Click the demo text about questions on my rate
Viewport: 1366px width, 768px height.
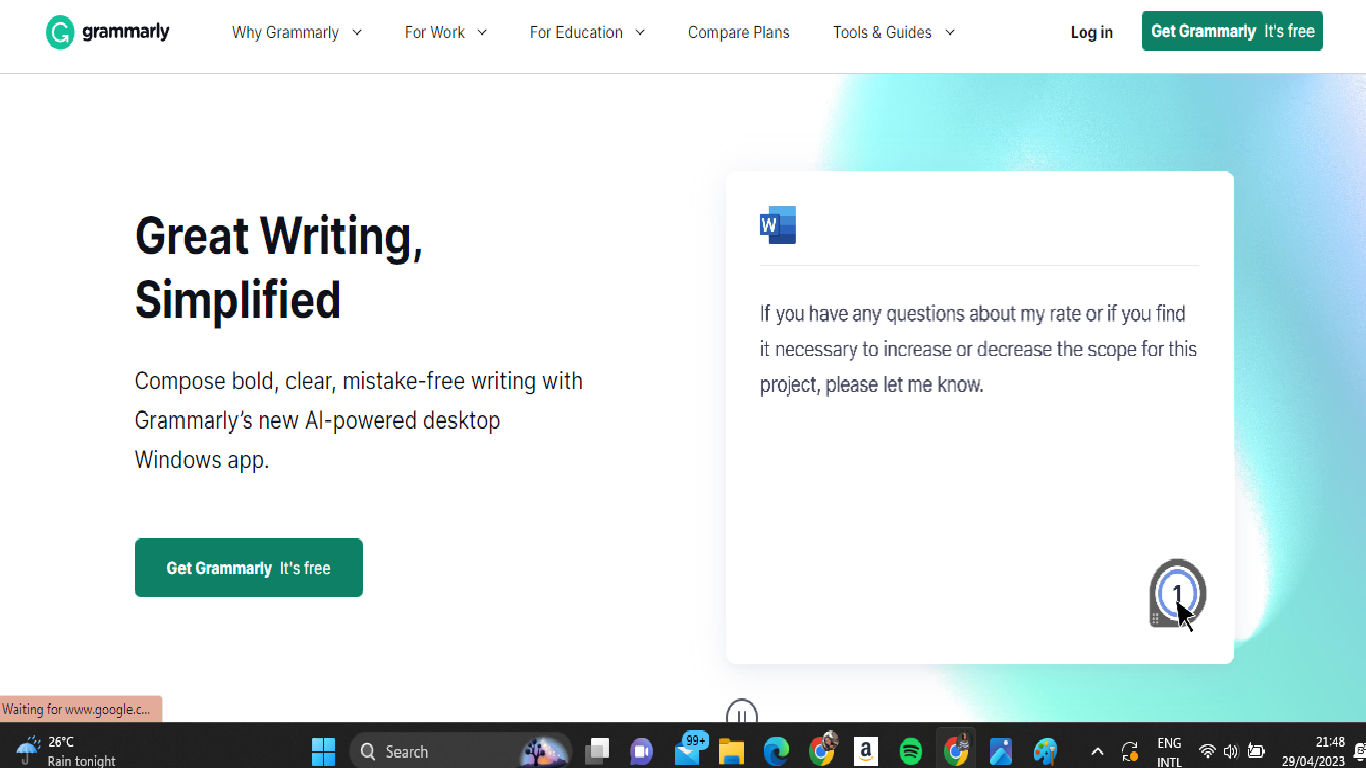(x=978, y=349)
